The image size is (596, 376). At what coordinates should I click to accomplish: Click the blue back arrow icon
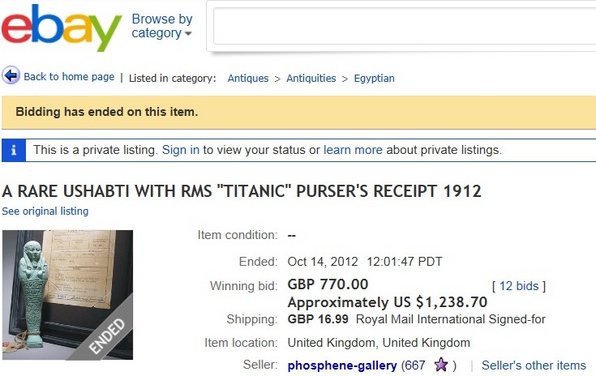click(x=11, y=76)
